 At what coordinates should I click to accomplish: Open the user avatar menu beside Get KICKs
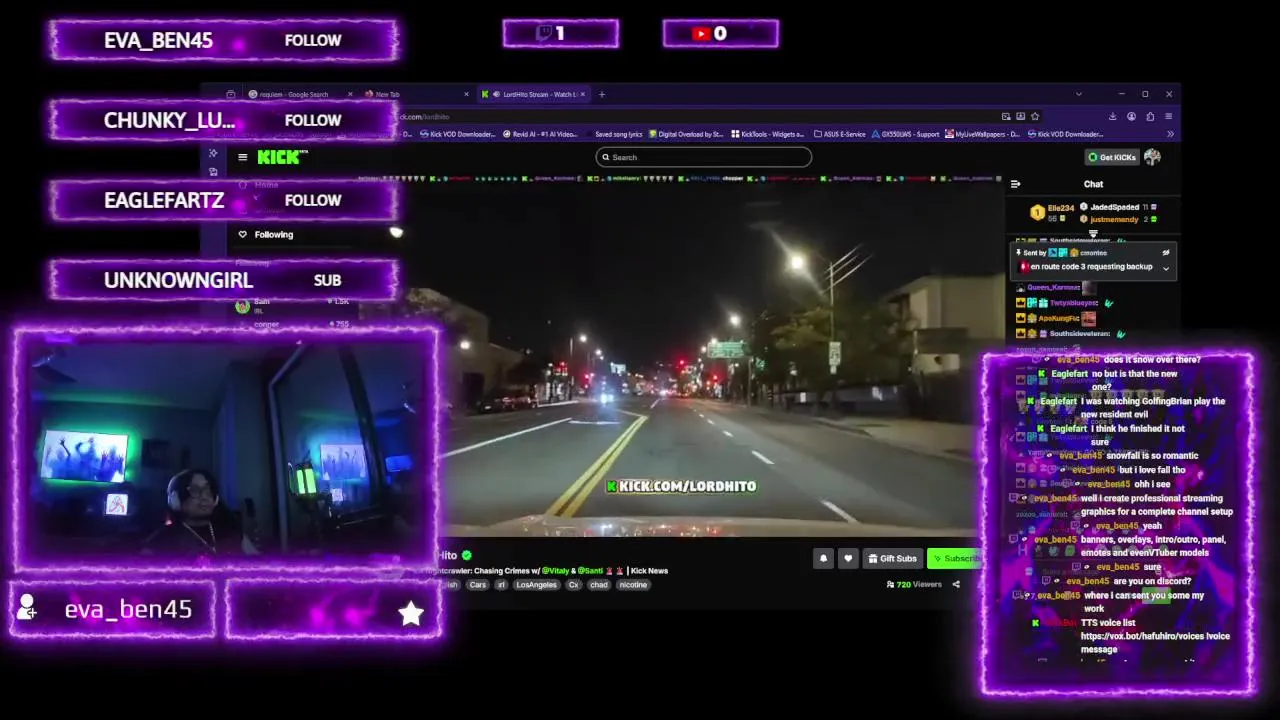[1152, 157]
